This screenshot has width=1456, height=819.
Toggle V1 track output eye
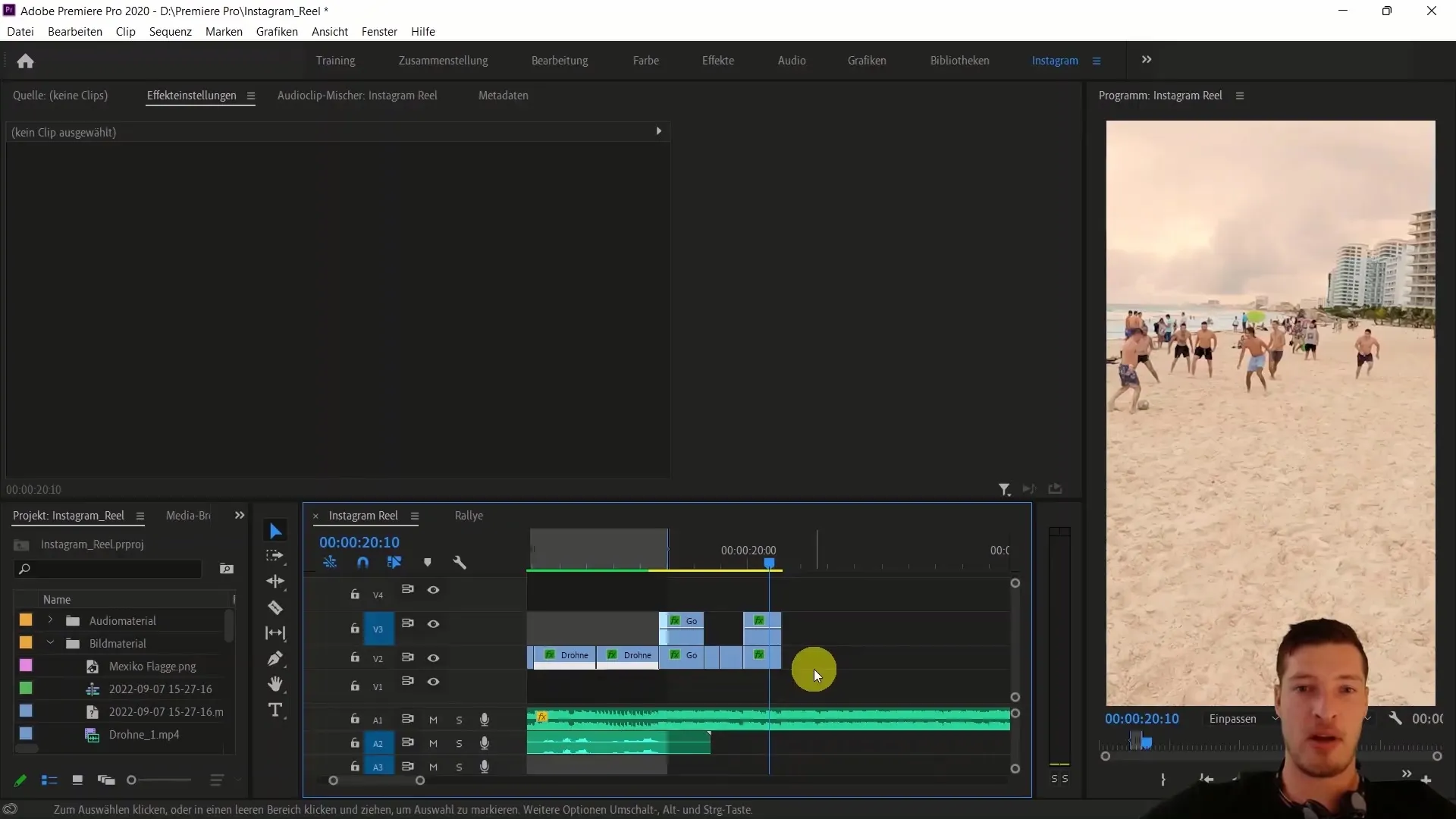click(x=433, y=682)
